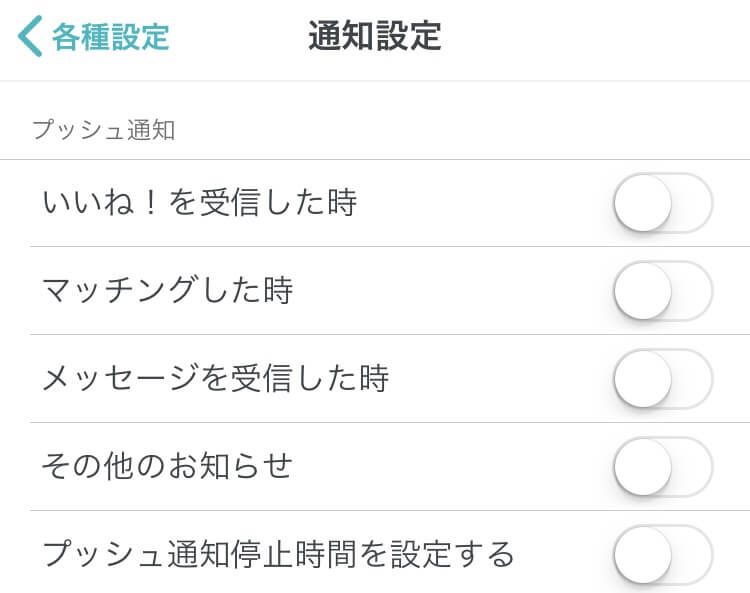Select the いいね！を受信した時 label

(x=200, y=203)
